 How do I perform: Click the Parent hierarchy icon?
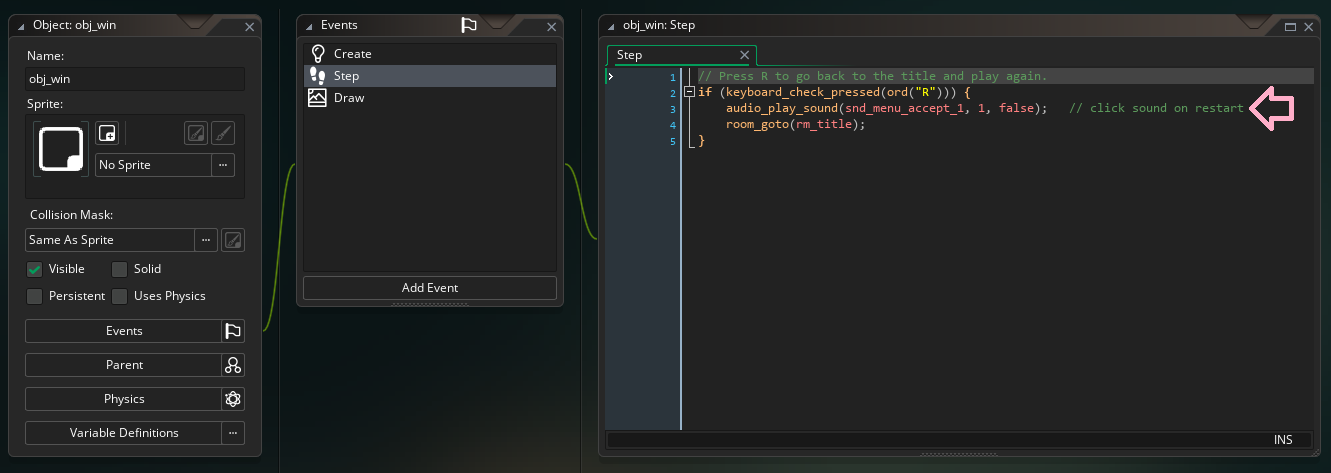tap(233, 365)
